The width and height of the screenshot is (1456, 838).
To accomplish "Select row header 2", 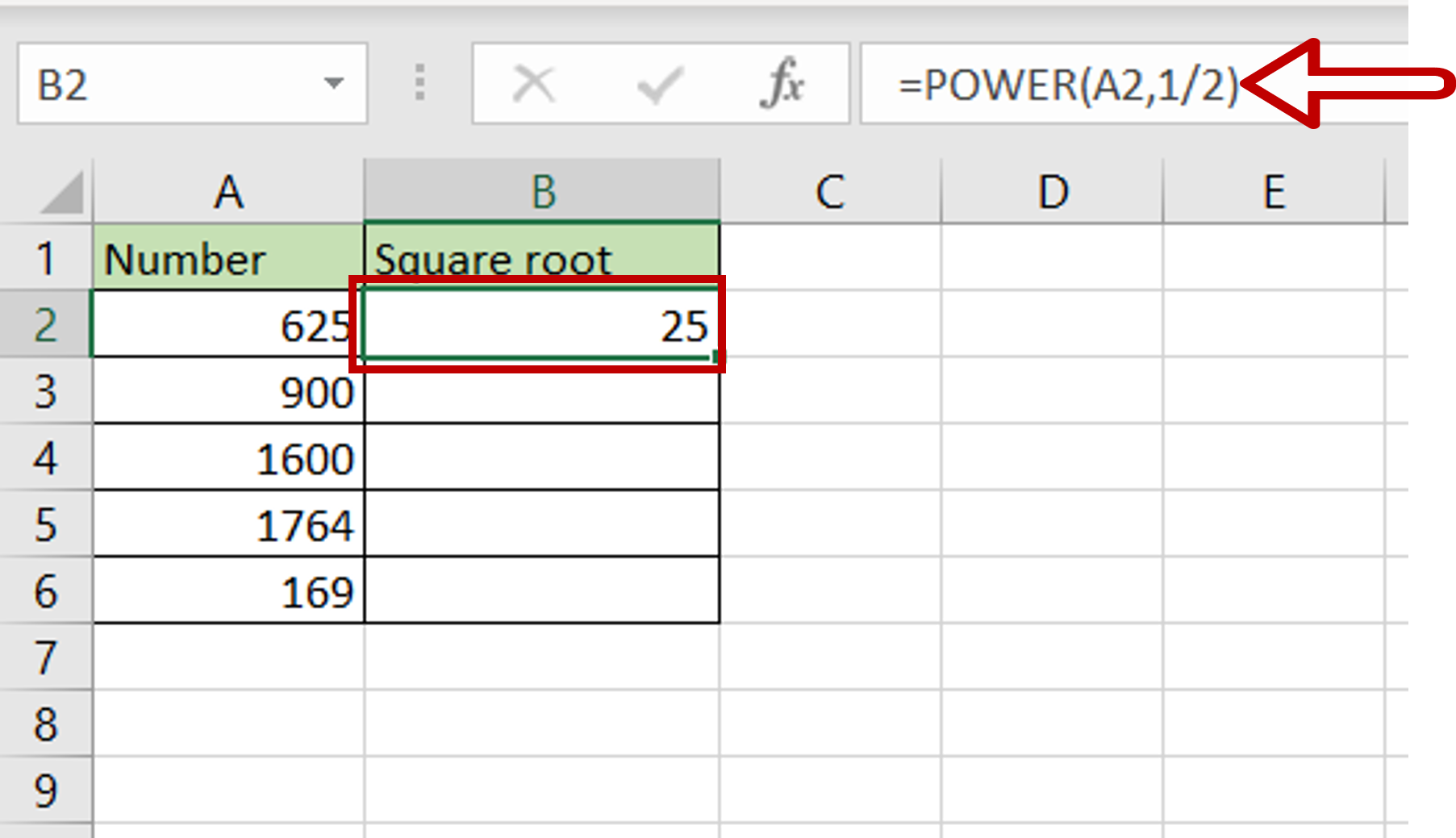I will [x=46, y=325].
